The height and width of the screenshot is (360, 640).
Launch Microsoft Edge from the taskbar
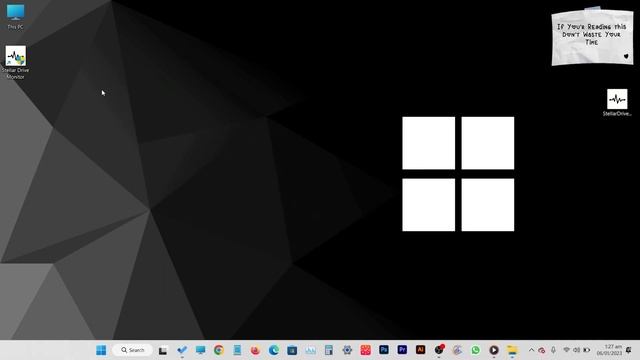(x=274, y=350)
